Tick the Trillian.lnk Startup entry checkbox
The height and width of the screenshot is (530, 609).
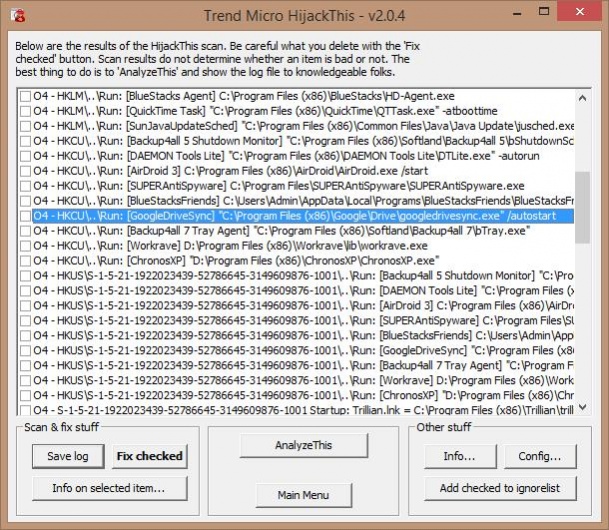26,410
